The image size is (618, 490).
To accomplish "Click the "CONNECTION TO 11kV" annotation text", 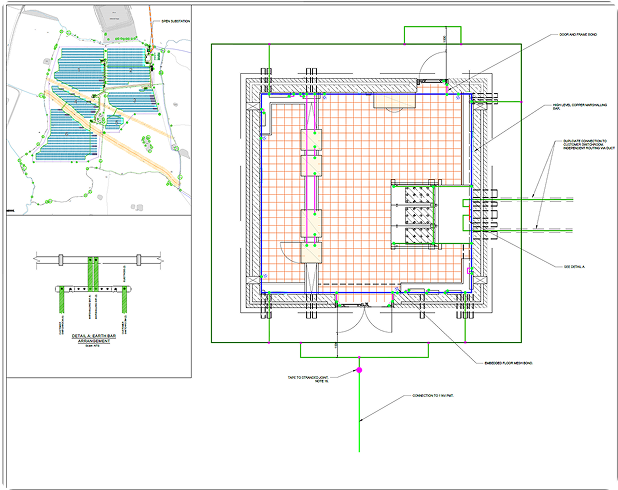I will [x=433, y=395].
